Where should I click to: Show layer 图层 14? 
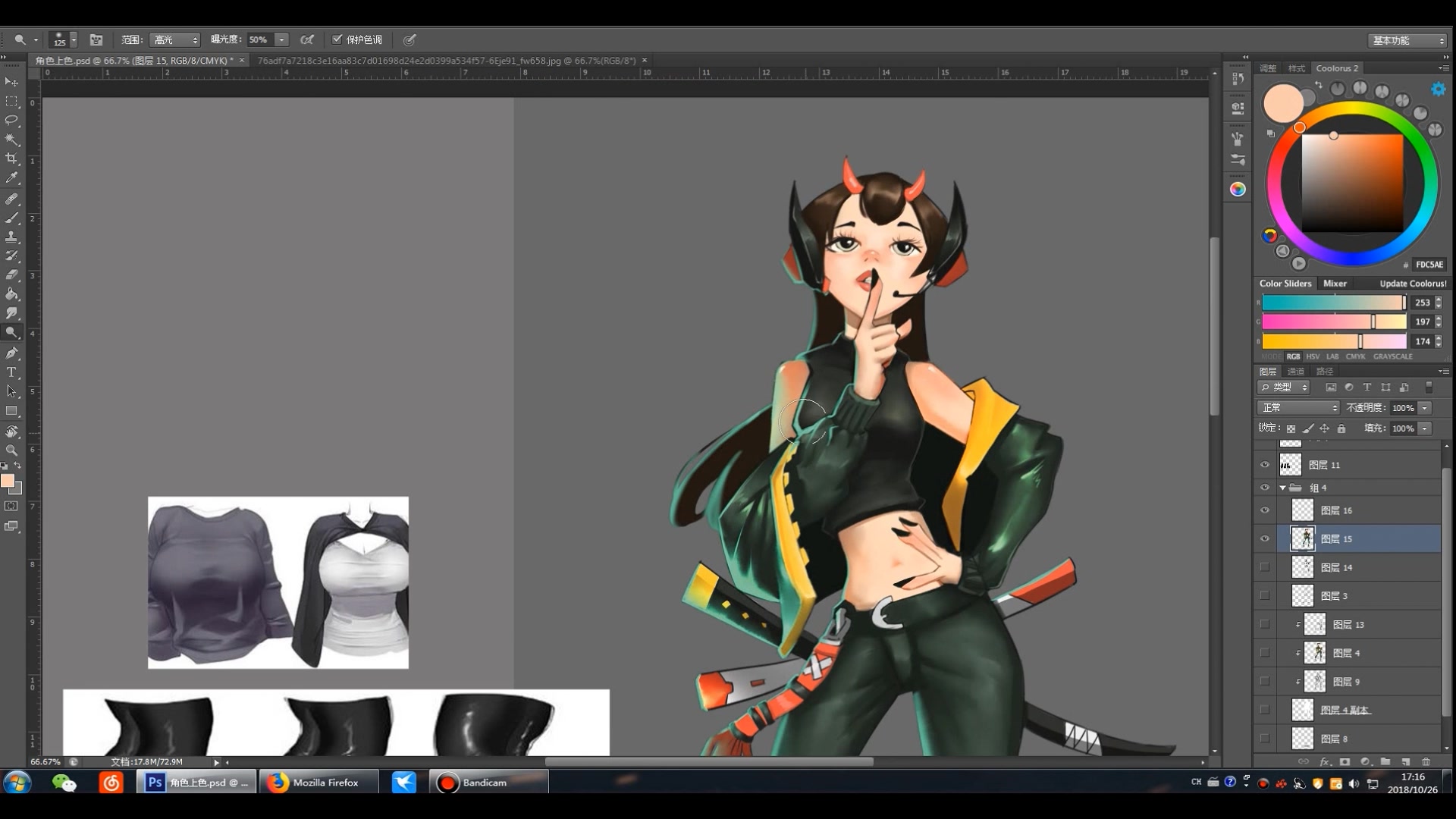1264,567
